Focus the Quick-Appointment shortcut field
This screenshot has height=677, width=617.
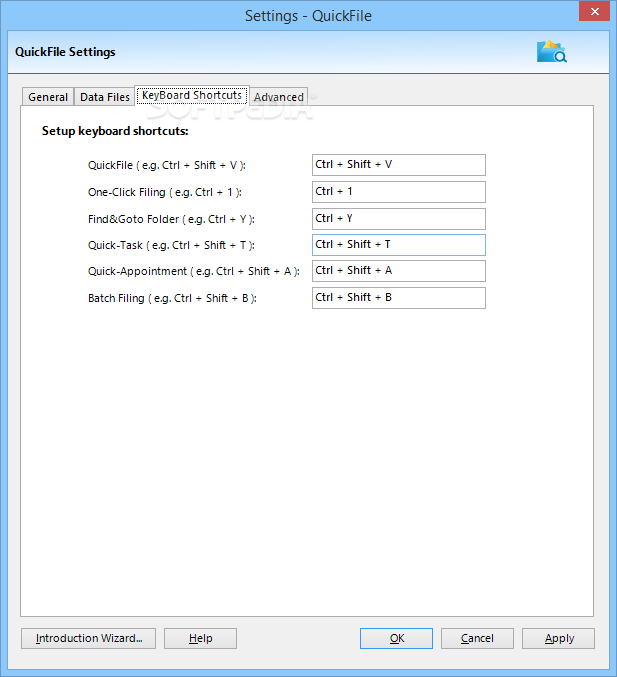pyautogui.click(x=399, y=271)
